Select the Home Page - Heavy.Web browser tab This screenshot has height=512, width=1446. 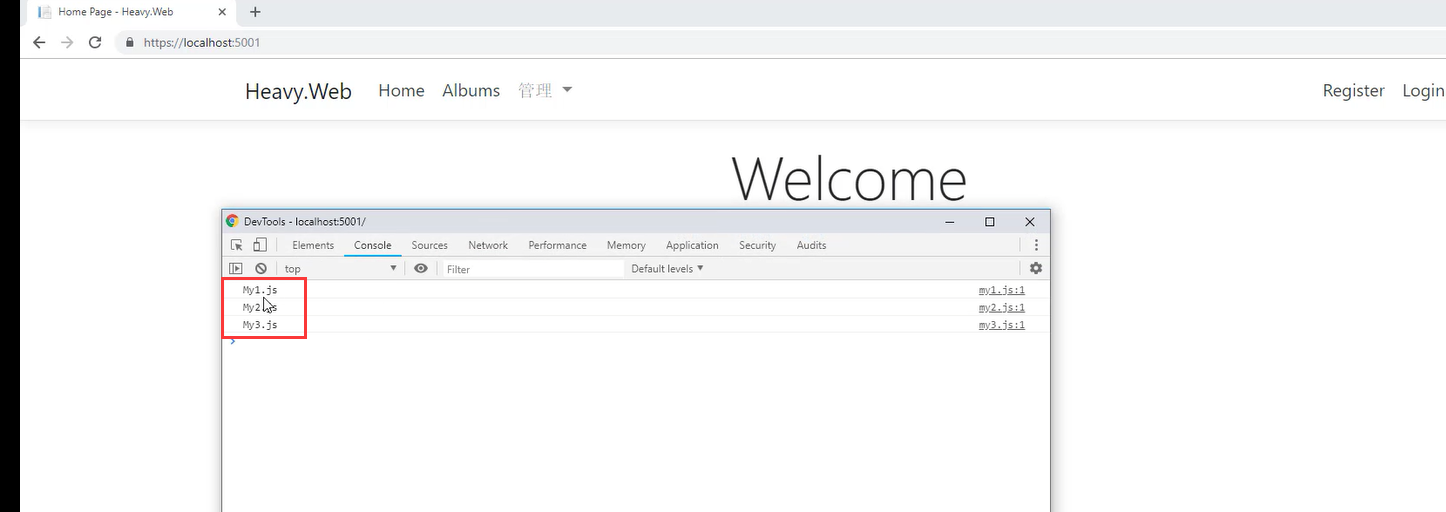click(132, 12)
